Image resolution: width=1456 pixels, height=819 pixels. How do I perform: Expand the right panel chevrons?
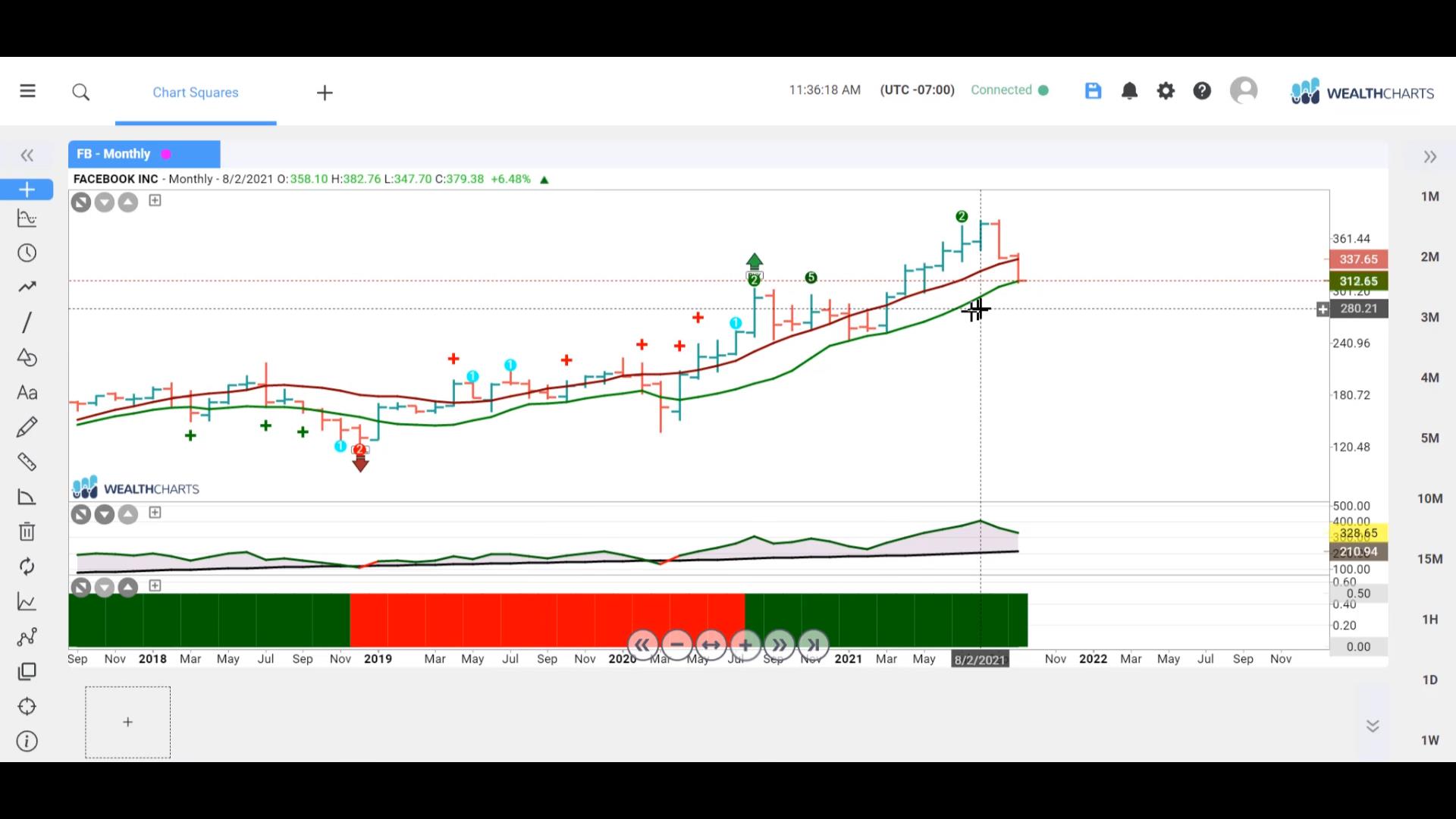(1430, 157)
